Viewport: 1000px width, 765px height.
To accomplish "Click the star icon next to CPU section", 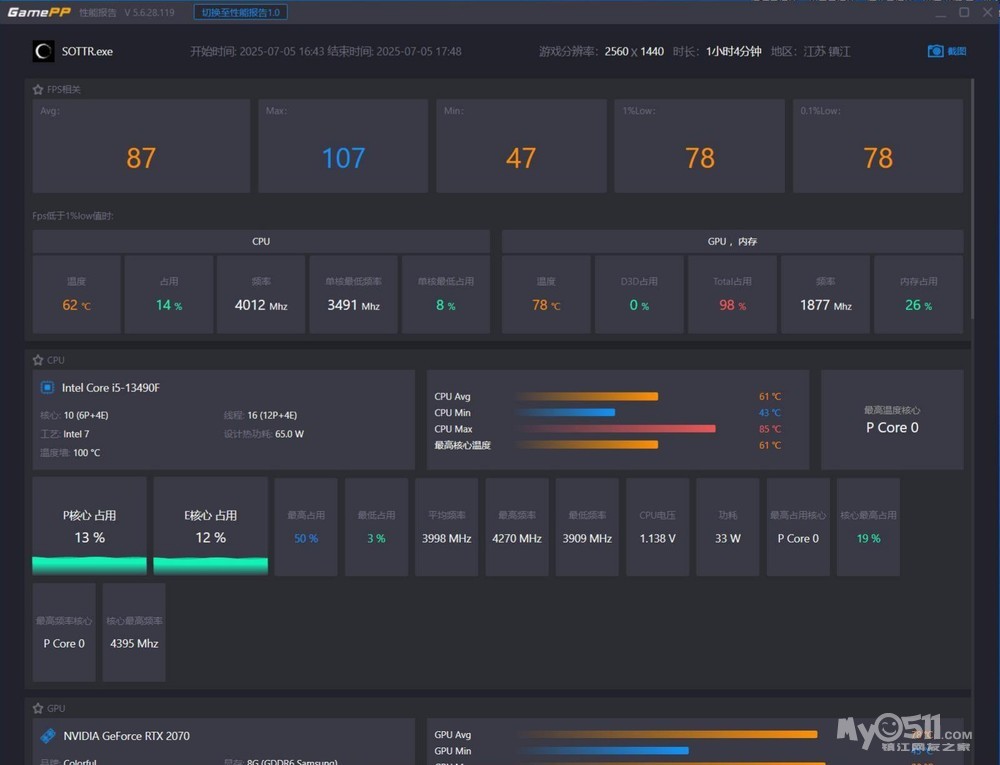I will click(x=38, y=360).
